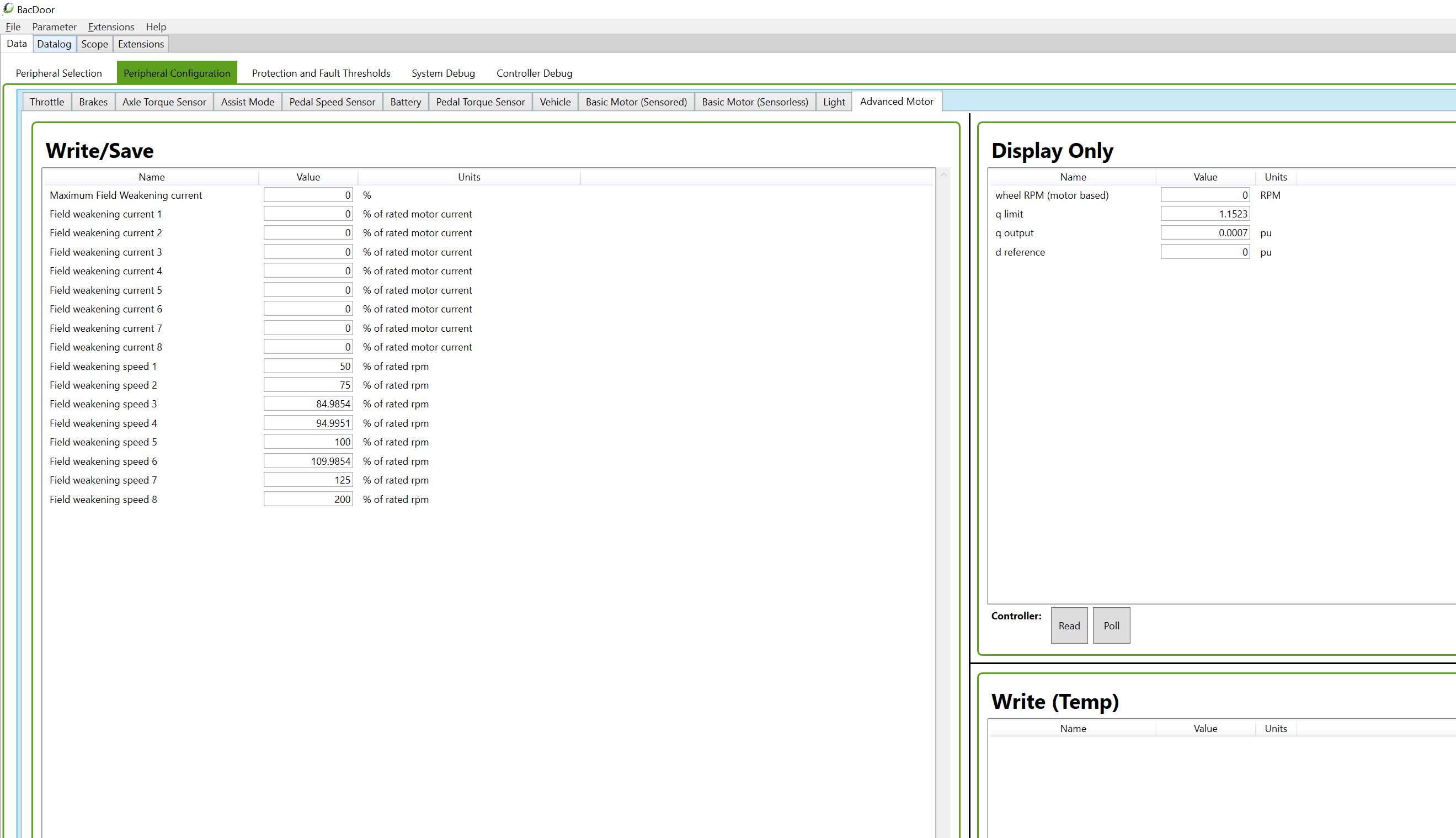
Task: Select the Throttle tab
Action: tap(46, 102)
